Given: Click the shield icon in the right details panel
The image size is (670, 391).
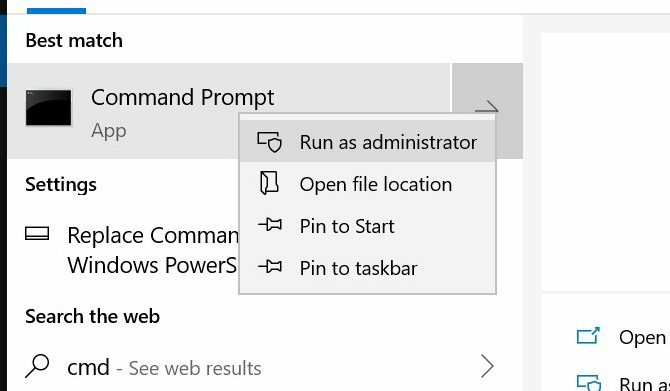Looking at the screenshot, I should pos(589,383).
